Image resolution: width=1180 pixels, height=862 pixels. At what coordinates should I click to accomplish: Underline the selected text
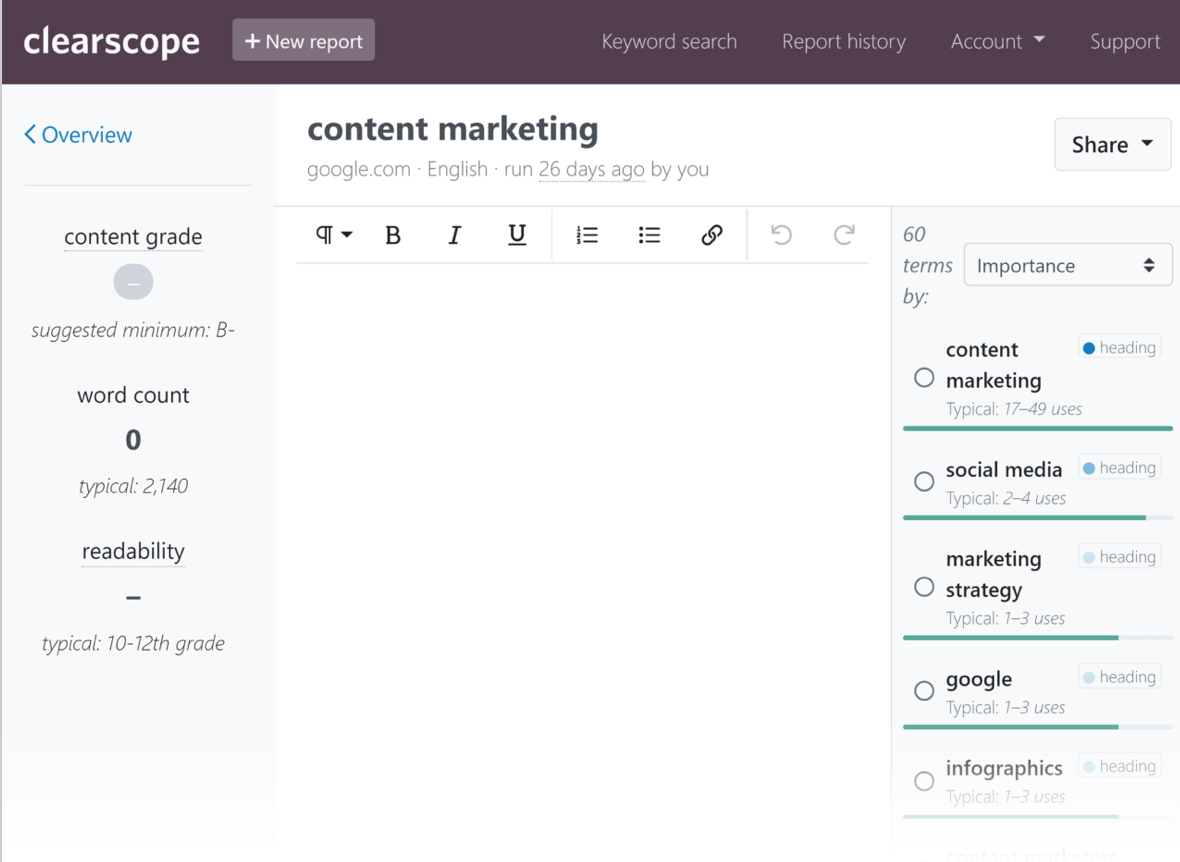point(516,235)
